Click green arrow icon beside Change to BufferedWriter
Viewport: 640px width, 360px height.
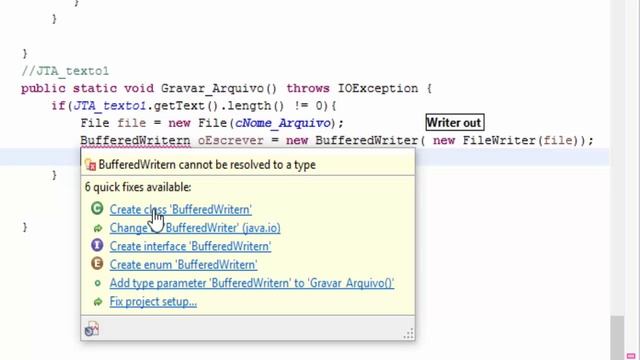point(98,228)
